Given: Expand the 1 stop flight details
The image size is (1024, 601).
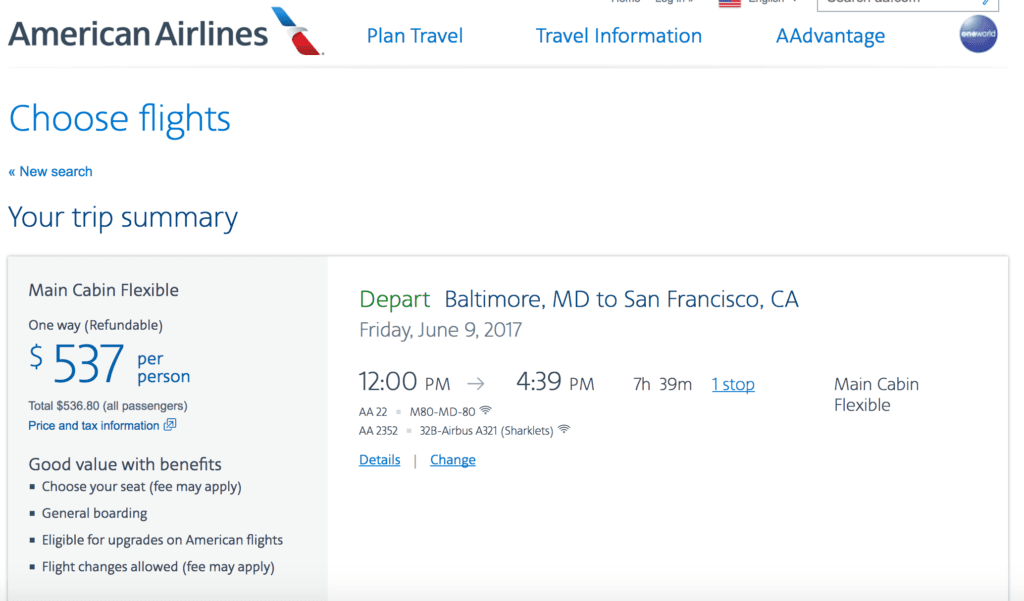Looking at the screenshot, I should 733,384.
